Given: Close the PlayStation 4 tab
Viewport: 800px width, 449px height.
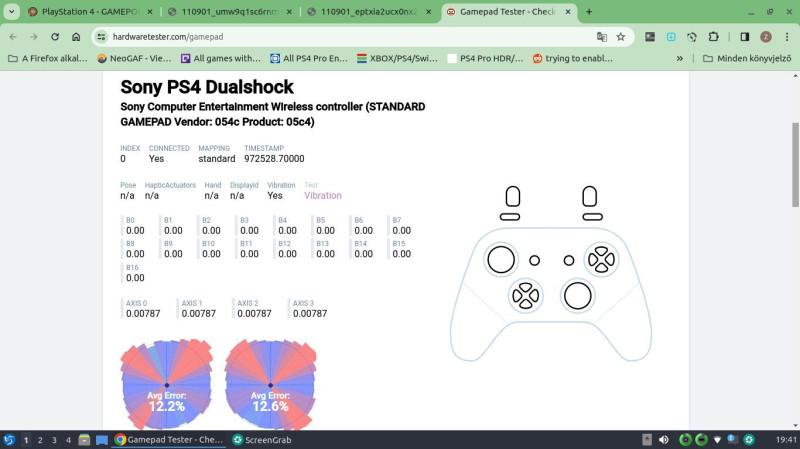Looking at the screenshot, I should (150, 12).
